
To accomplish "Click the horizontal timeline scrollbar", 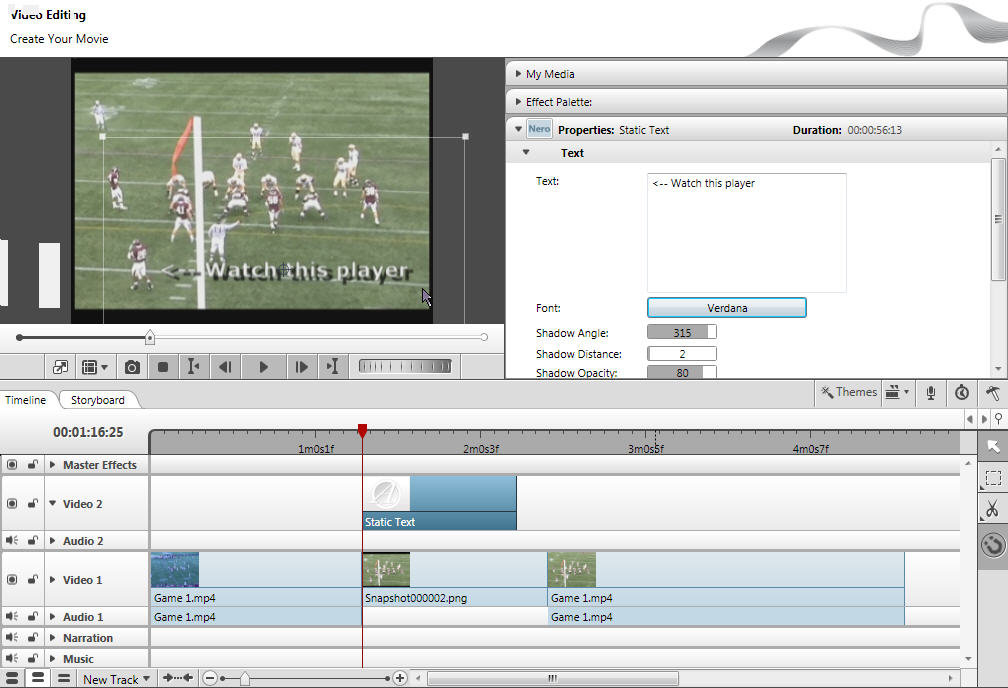I will click(553, 678).
